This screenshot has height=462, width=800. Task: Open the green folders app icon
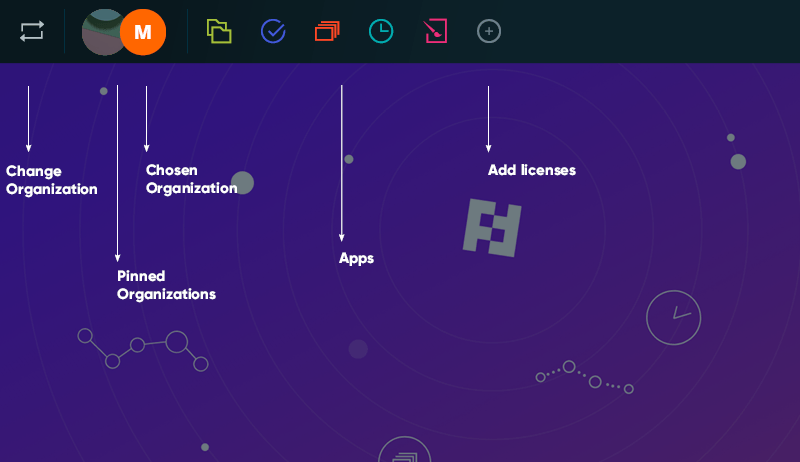coord(219,31)
